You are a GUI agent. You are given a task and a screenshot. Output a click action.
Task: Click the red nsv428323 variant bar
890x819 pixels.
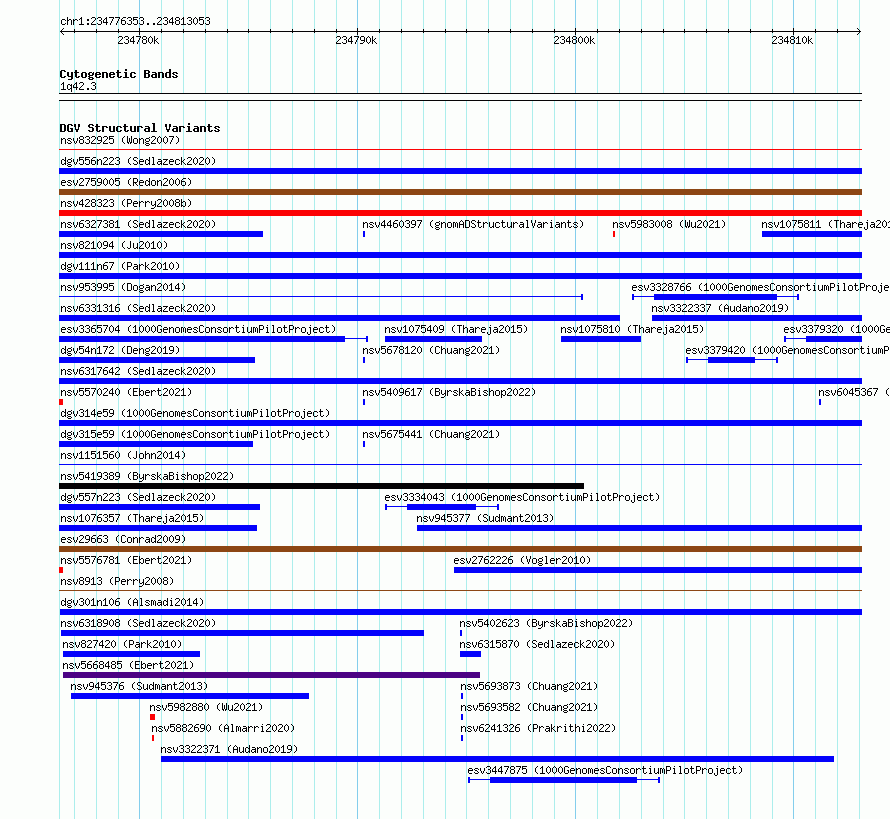(460, 213)
